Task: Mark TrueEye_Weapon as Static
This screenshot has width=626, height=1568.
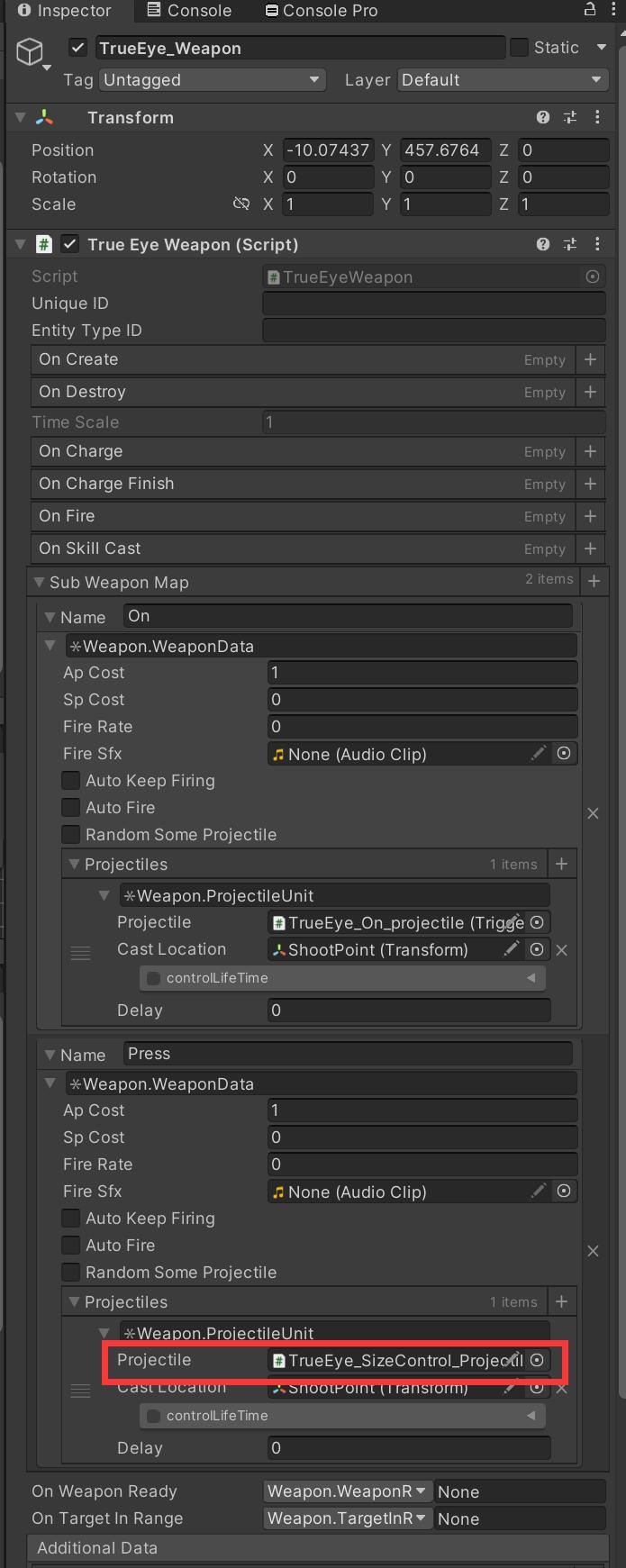Action: (518, 47)
